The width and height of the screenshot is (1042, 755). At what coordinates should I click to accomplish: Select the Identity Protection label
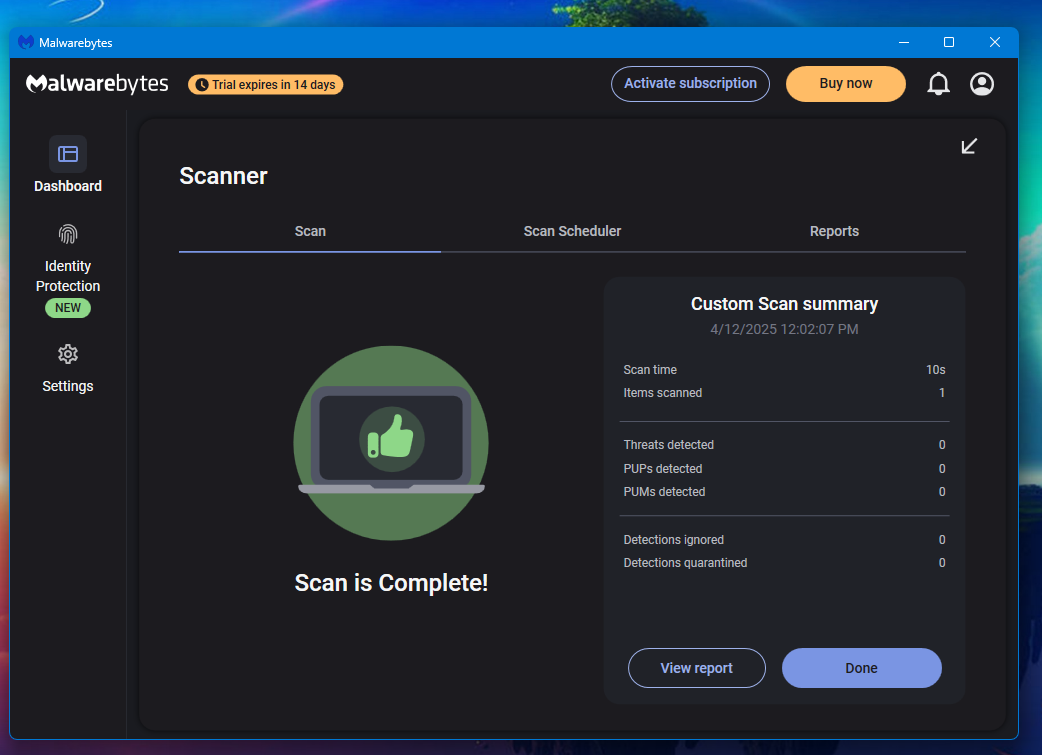(68, 276)
